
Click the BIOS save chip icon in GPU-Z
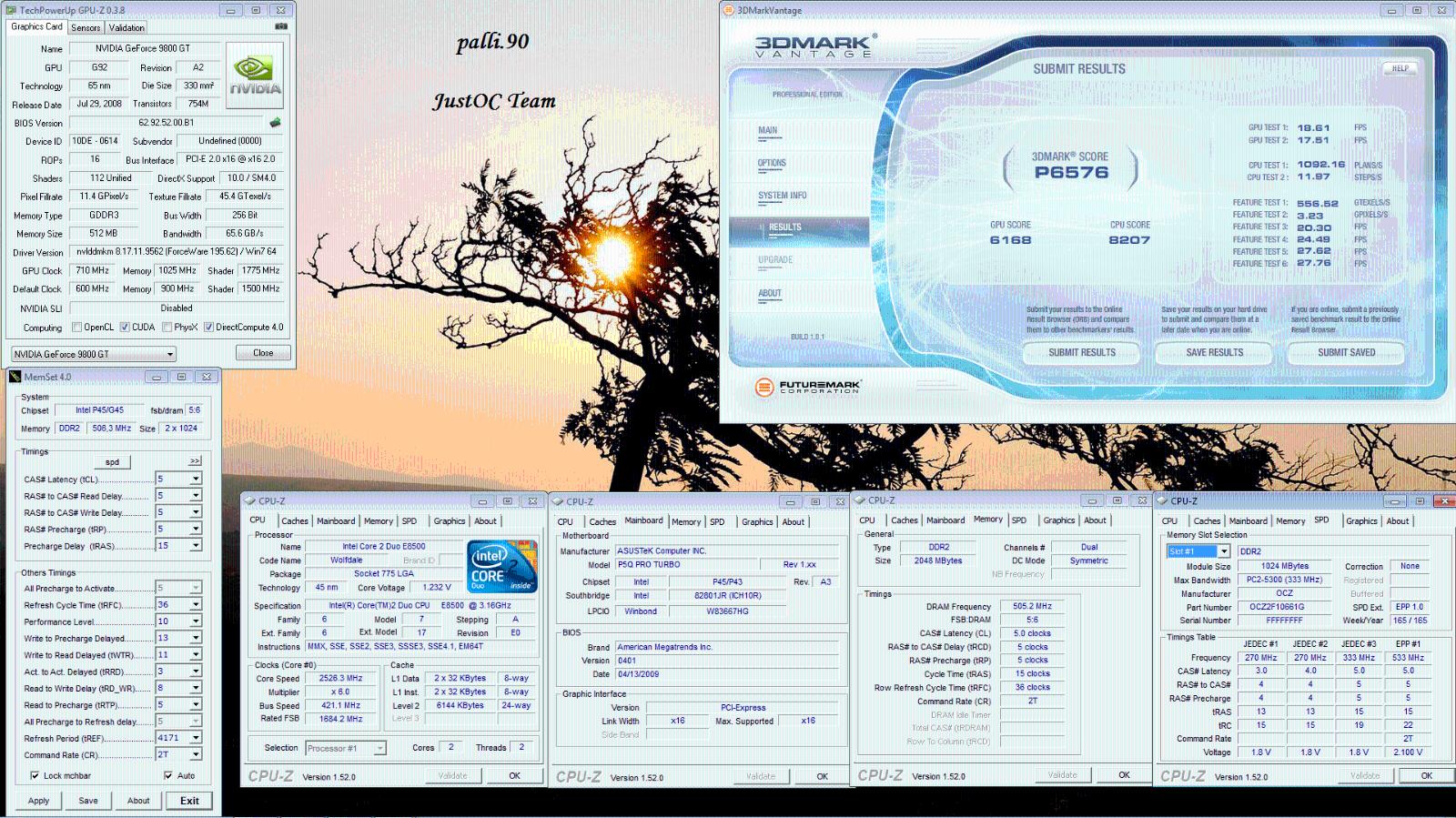[275, 122]
